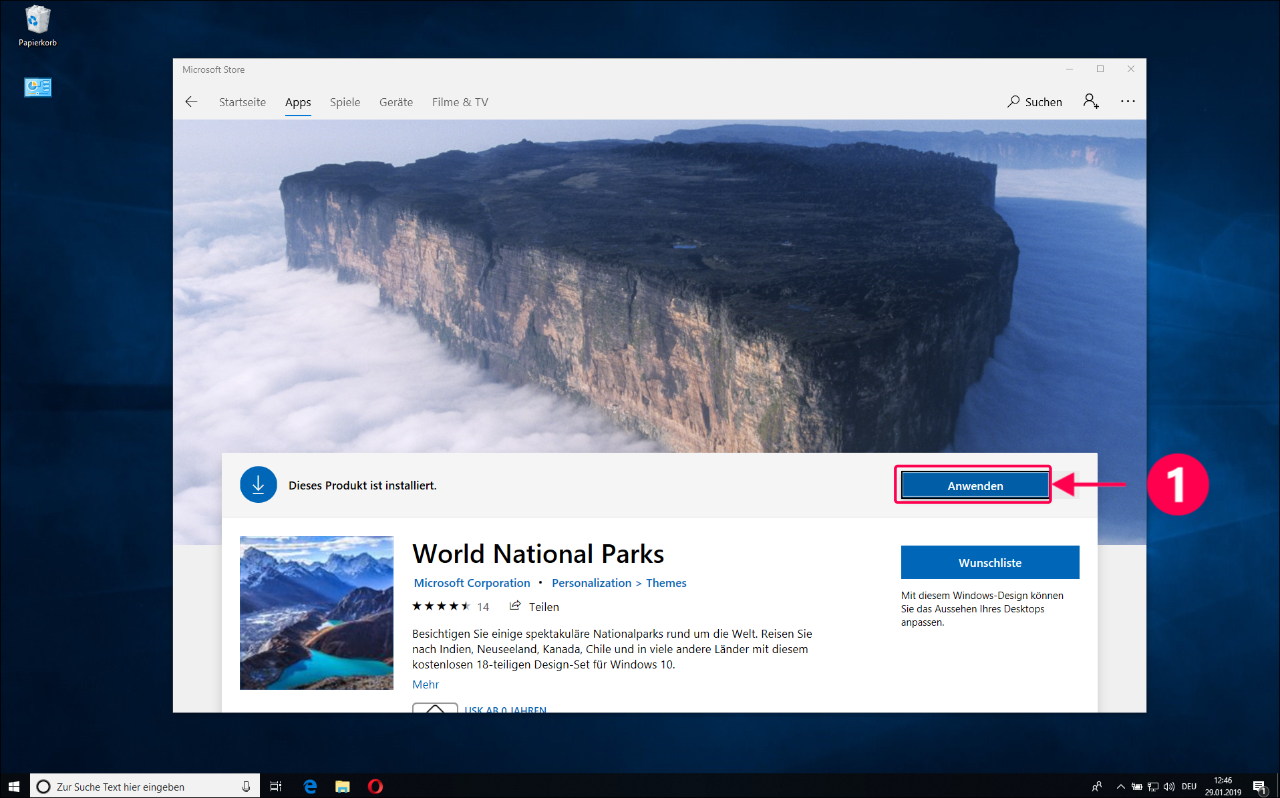The image size is (1280, 798).
Task: Open the People icon in system tray
Action: point(1097,786)
